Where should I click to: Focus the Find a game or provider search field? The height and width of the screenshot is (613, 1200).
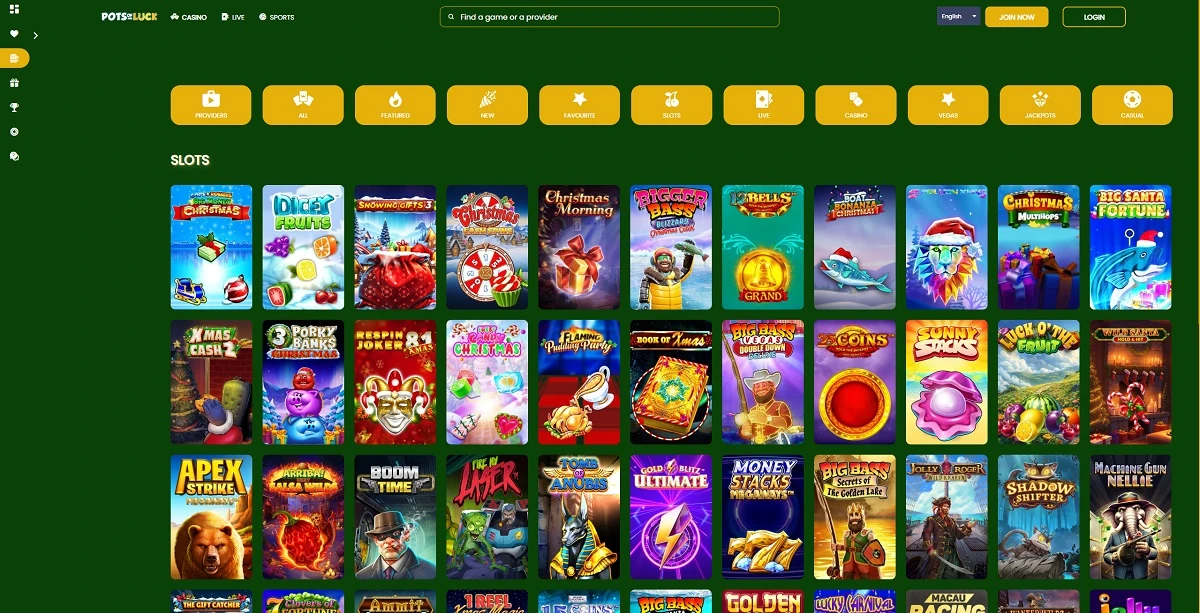609,17
